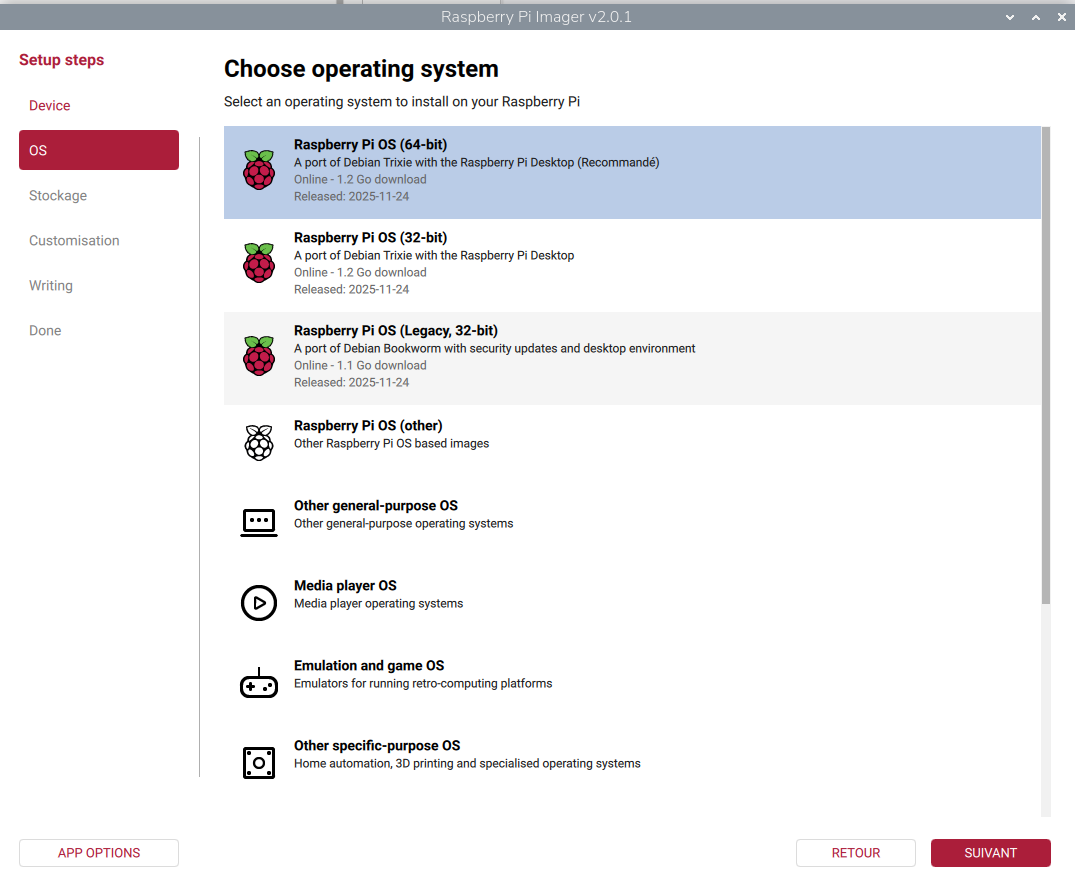Open APP OPTIONS
This screenshot has height=881, width=1075.
pyautogui.click(x=99, y=853)
